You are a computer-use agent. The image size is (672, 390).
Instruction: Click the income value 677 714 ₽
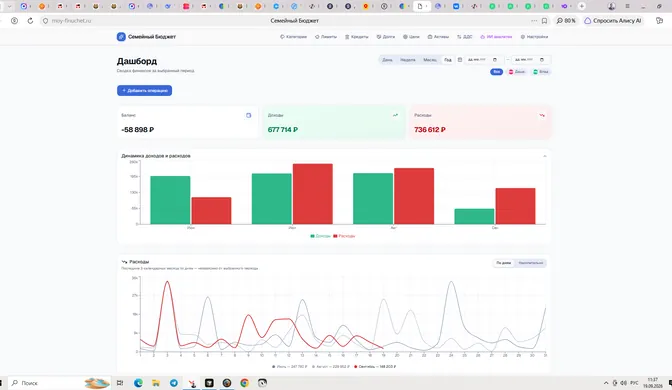[x=283, y=129]
